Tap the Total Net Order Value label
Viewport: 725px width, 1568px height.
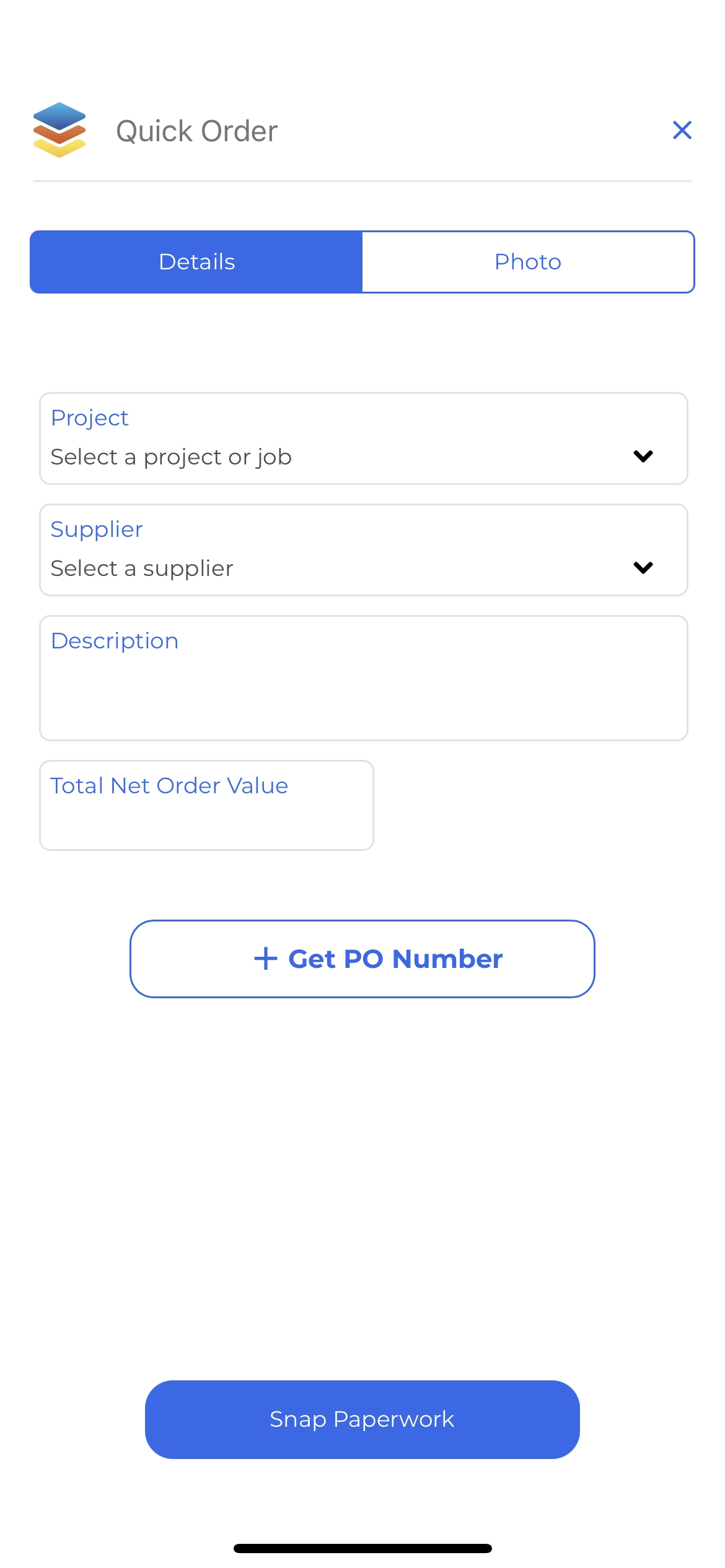coord(169,786)
